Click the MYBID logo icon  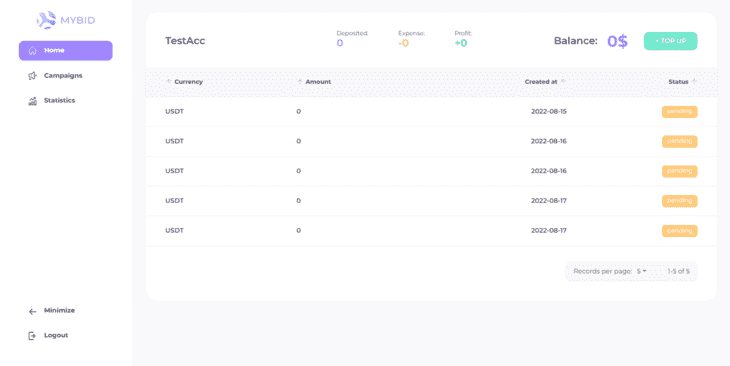pyautogui.click(x=47, y=20)
